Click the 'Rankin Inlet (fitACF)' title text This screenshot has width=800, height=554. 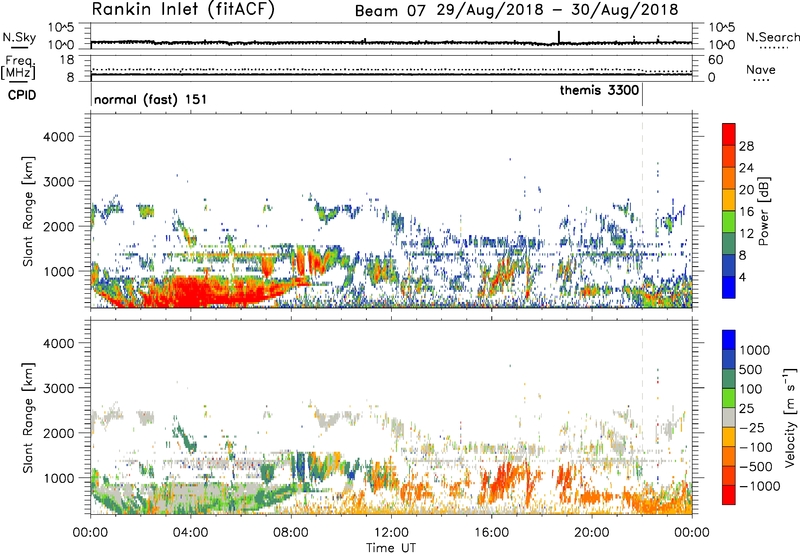pos(183,10)
